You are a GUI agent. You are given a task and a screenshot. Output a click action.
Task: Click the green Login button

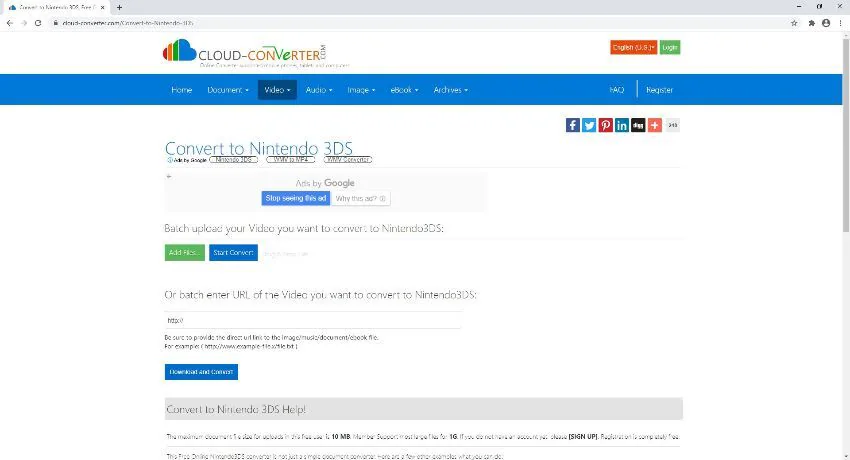click(670, 47)
